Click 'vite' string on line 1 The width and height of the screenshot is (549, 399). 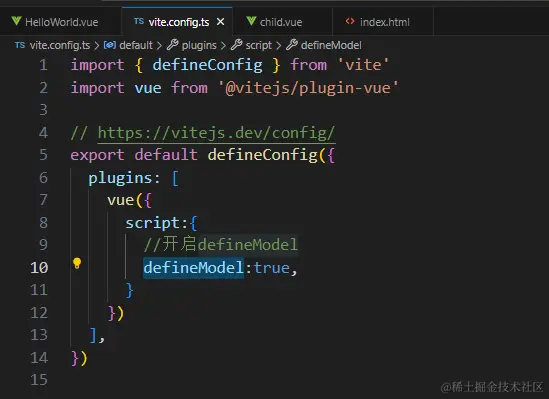tap(363, 65)
